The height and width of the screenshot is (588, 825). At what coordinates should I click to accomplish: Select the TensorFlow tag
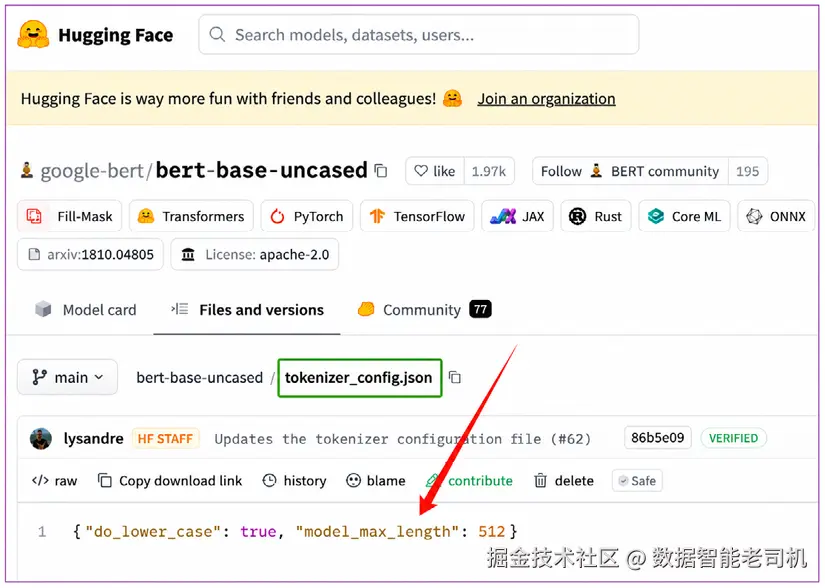[x=417, y=216]
